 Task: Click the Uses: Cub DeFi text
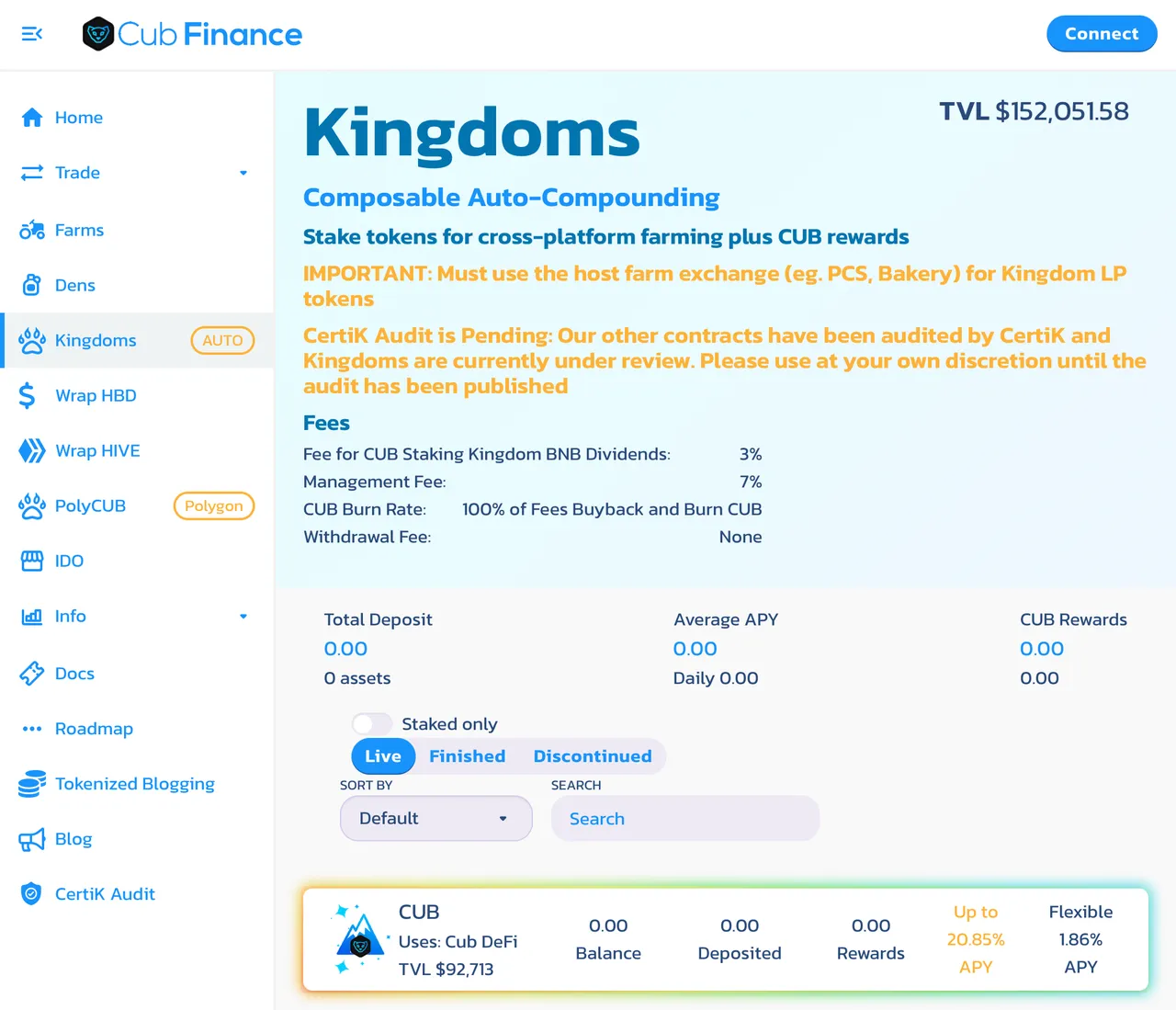click(458, 942)
